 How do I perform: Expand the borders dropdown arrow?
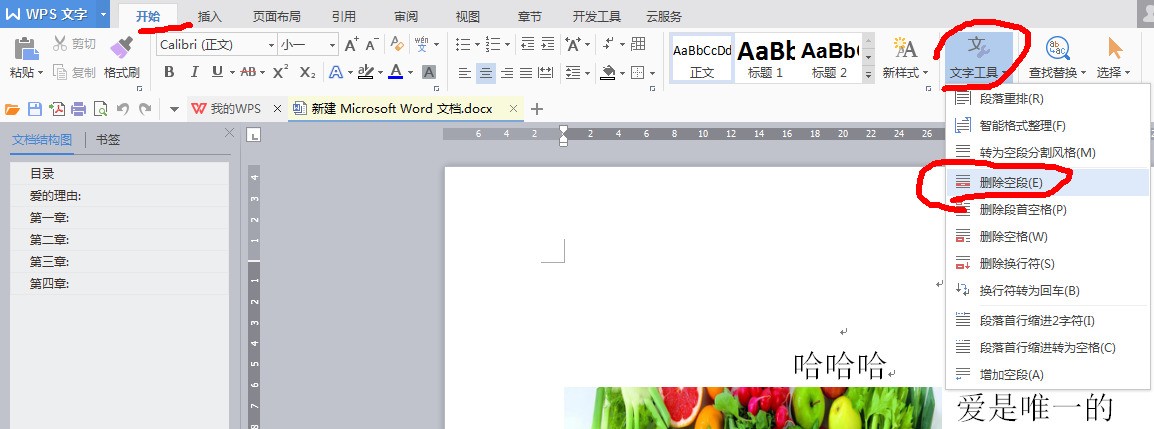(x=653, y=73)
